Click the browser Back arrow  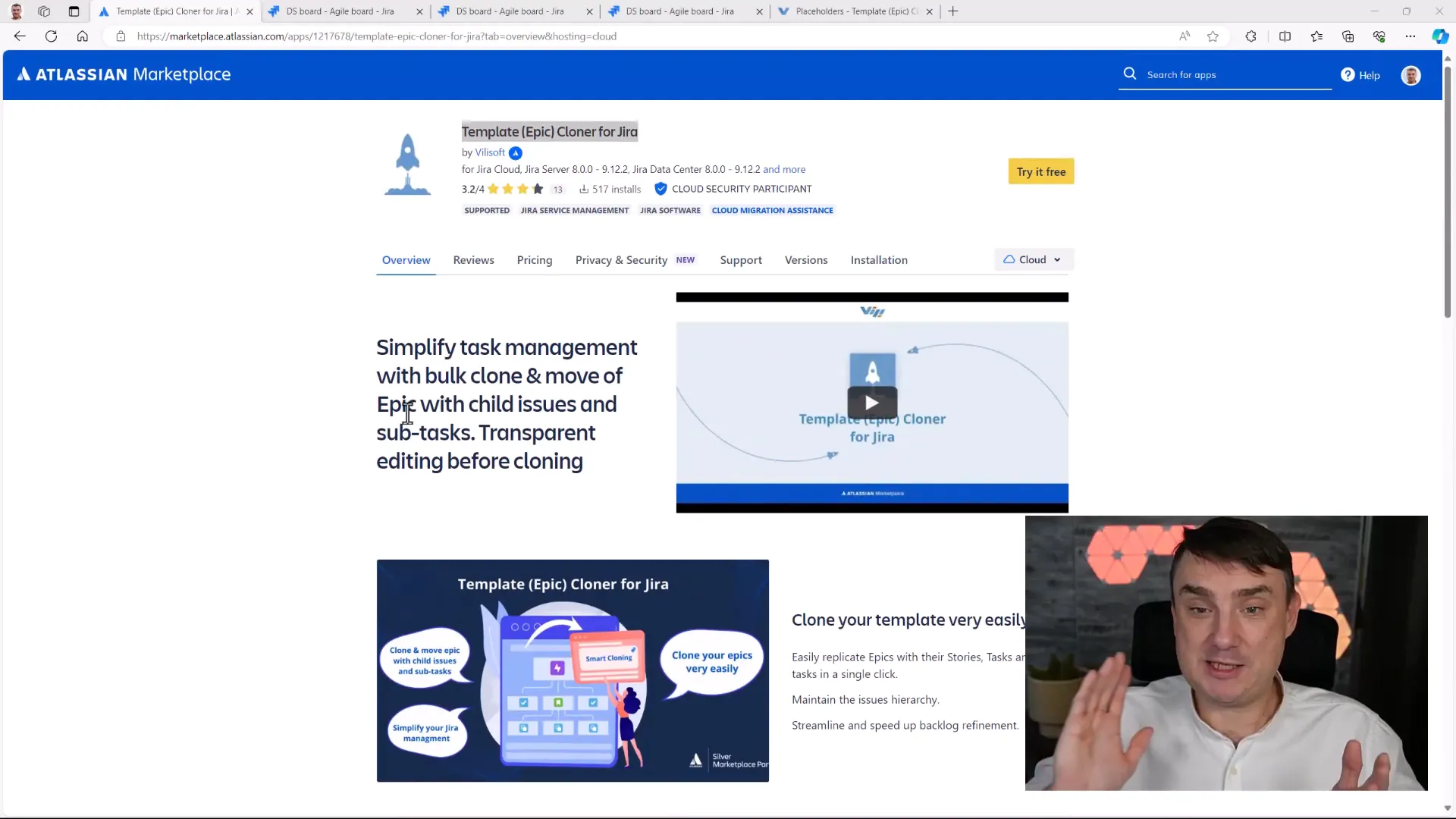tap(20, 36)
